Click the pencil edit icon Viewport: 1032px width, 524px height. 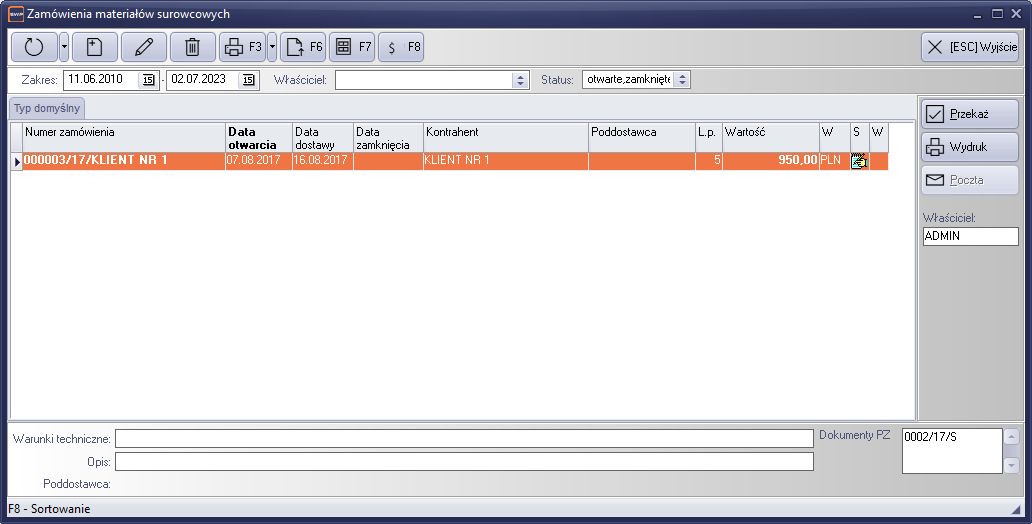click(144, 47)
